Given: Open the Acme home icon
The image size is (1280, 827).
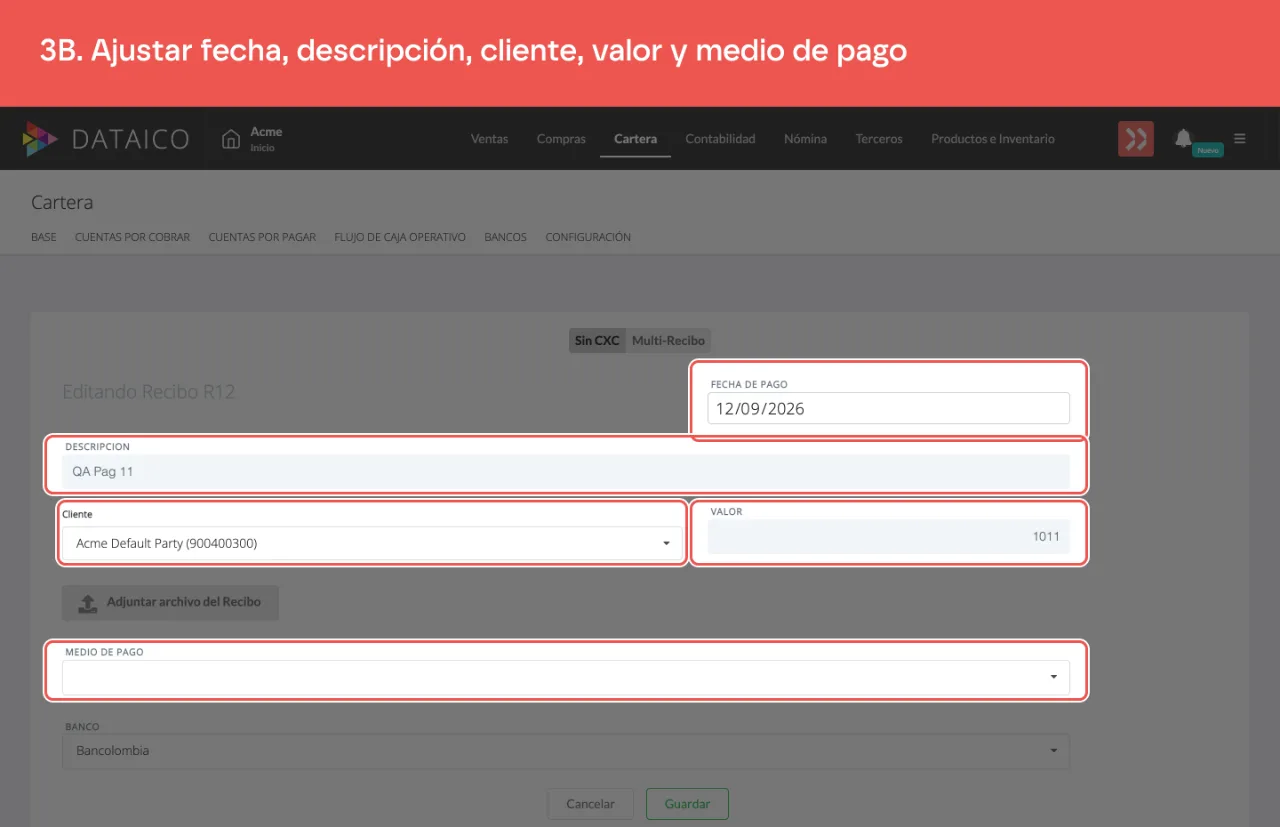Looking at the screenshot, I should [x=231, y=139].
